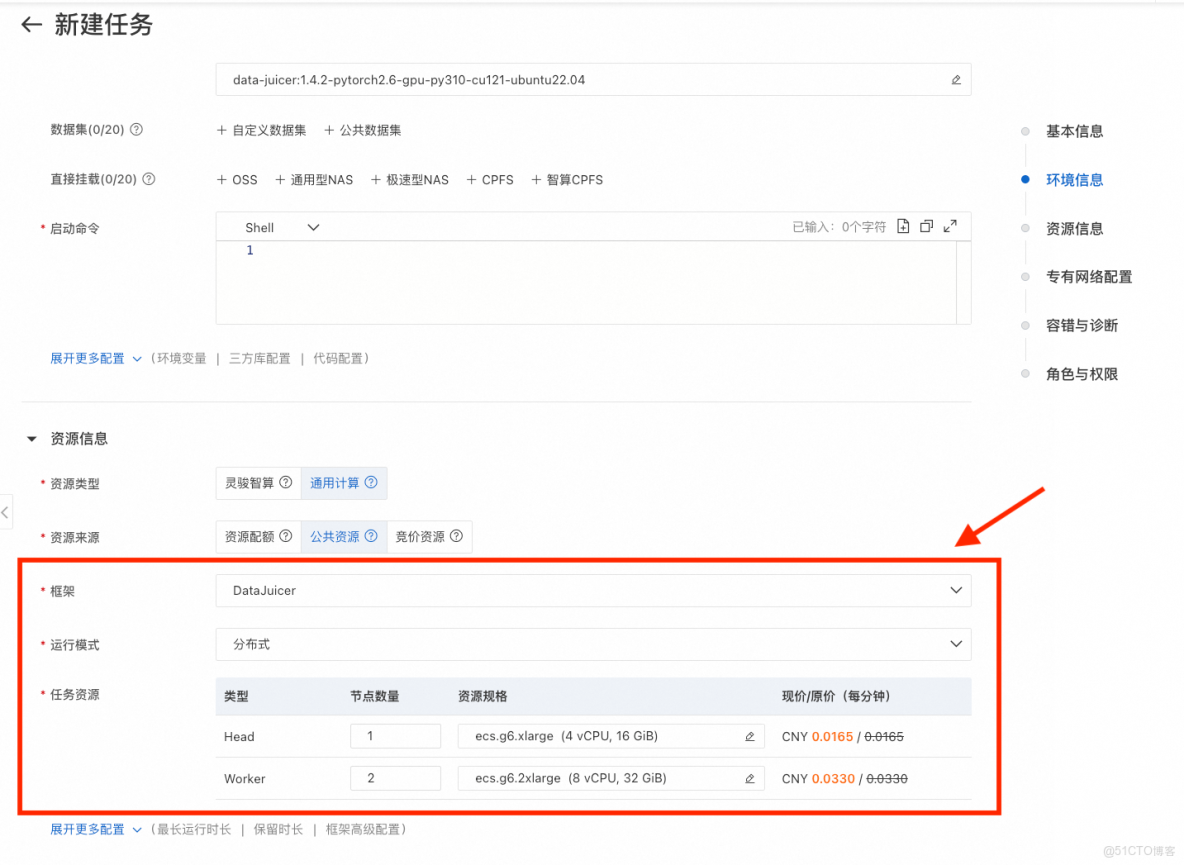This screenshot has width=1184, height=865.
Task: Click the edit pencil on the data-juicer image field
Action: tap(955, 80)
